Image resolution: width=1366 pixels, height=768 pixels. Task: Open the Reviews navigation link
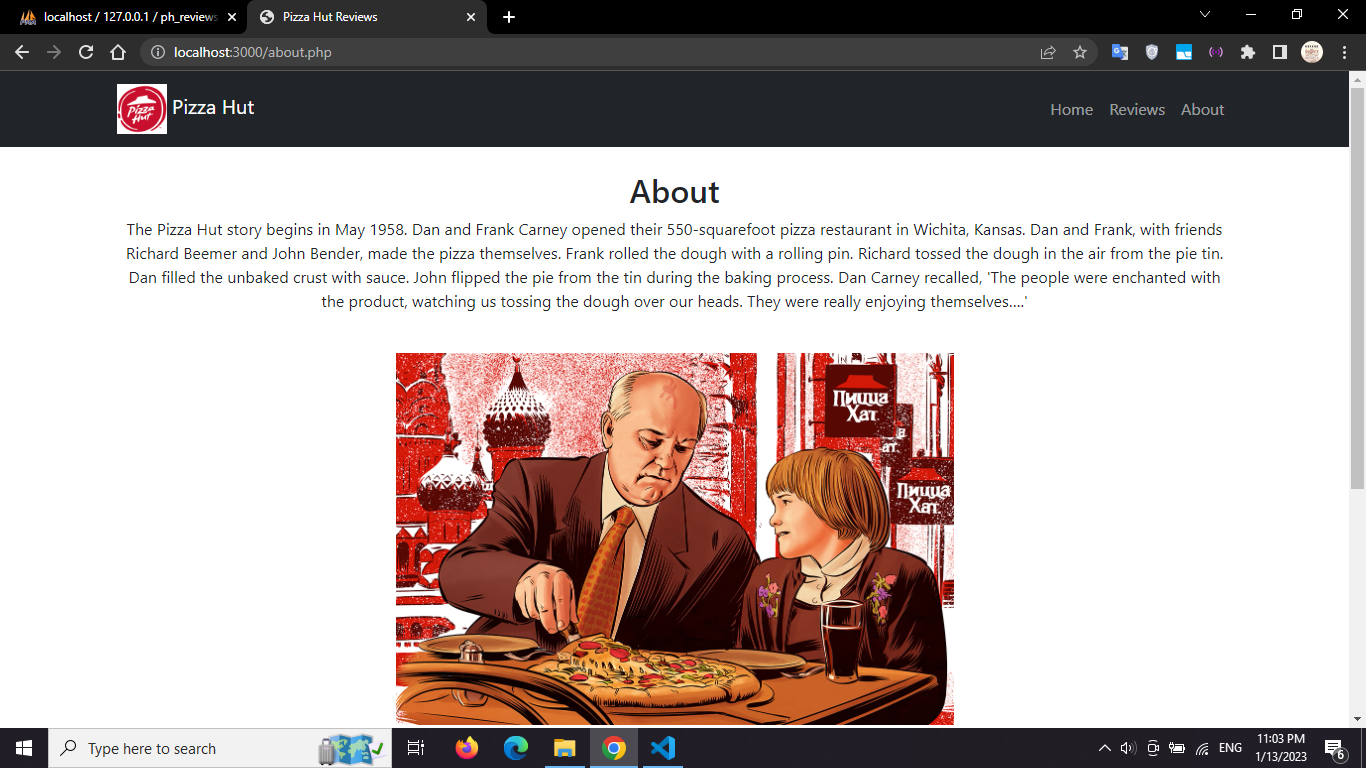(1137, 110)
